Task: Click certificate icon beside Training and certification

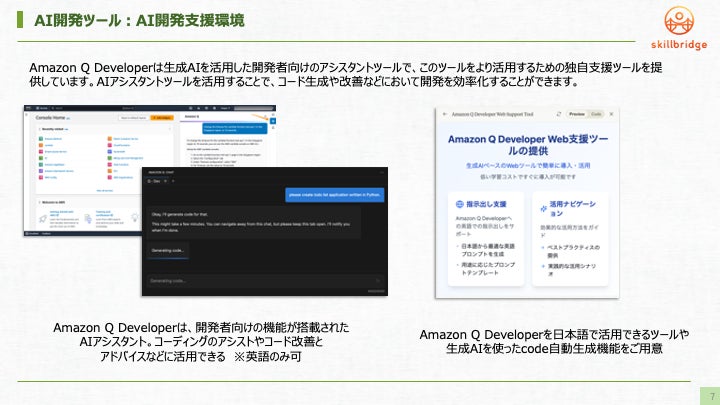Action: click(x=88, y=219)
